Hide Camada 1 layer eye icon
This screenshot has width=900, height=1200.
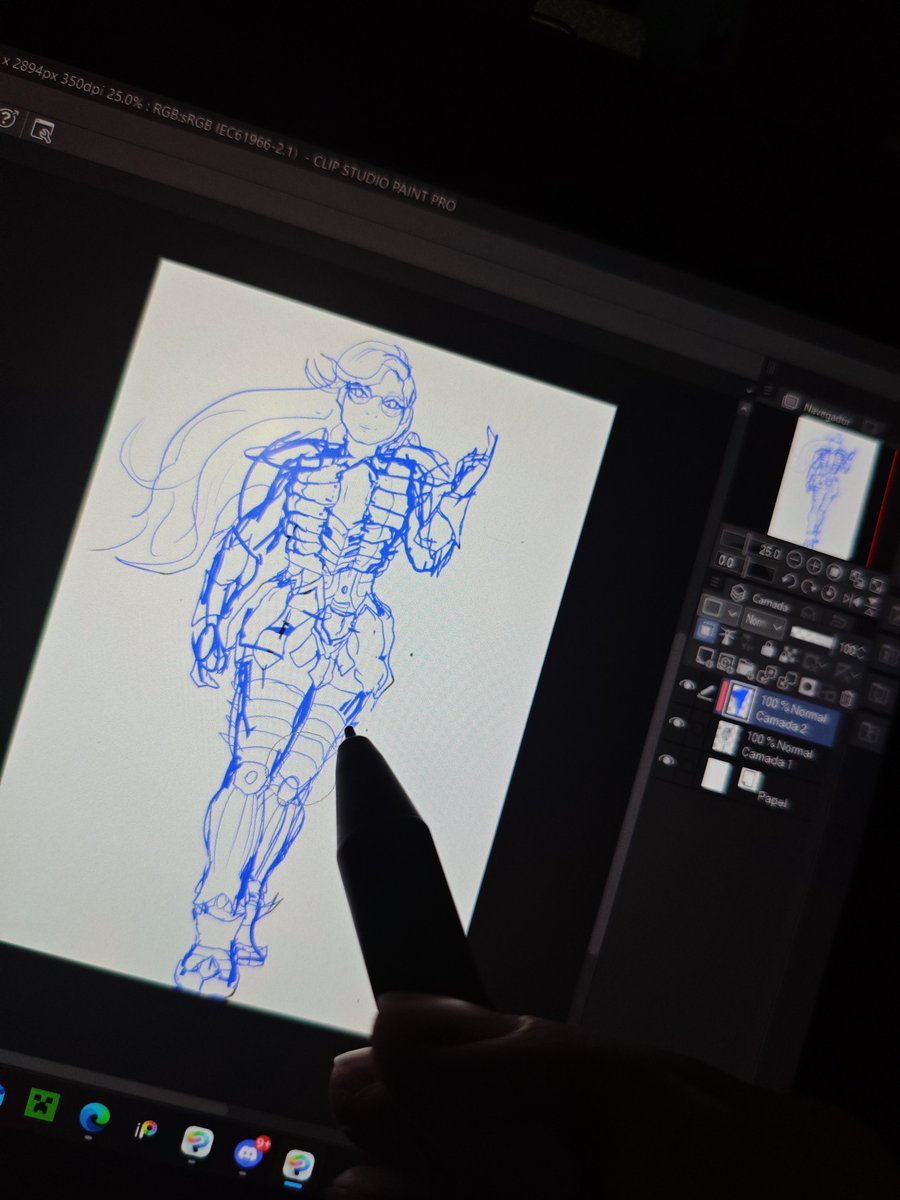[677, 722]
